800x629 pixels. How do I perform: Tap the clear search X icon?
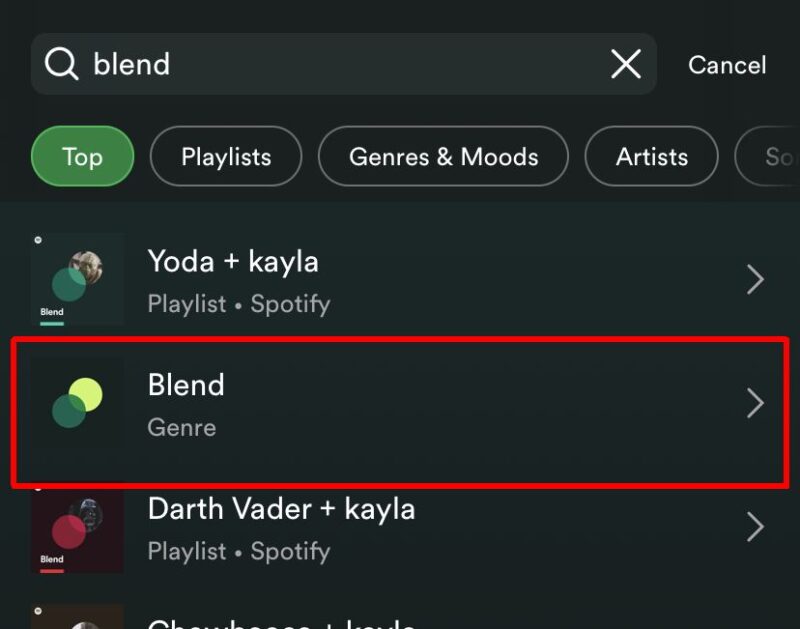626,63
